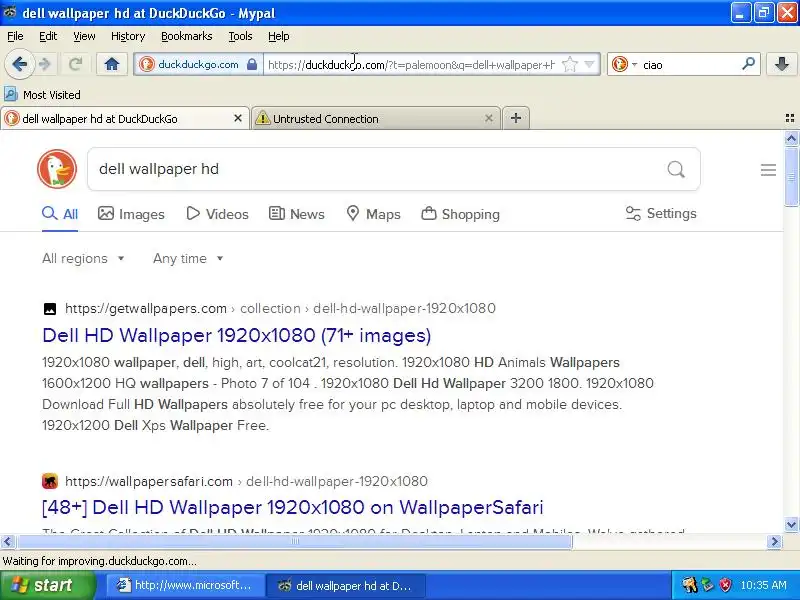Expand the Any time filter
The width and height of the screenshot is (800, 600).
tap(188, 259)
